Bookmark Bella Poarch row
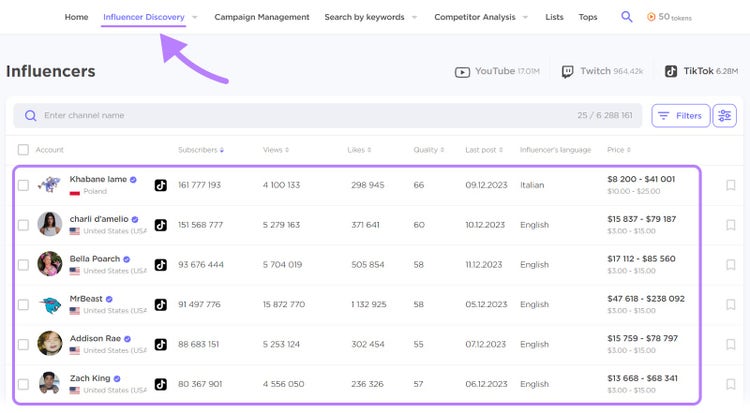This screenshot has height=413, width=750. coord(730,264)
